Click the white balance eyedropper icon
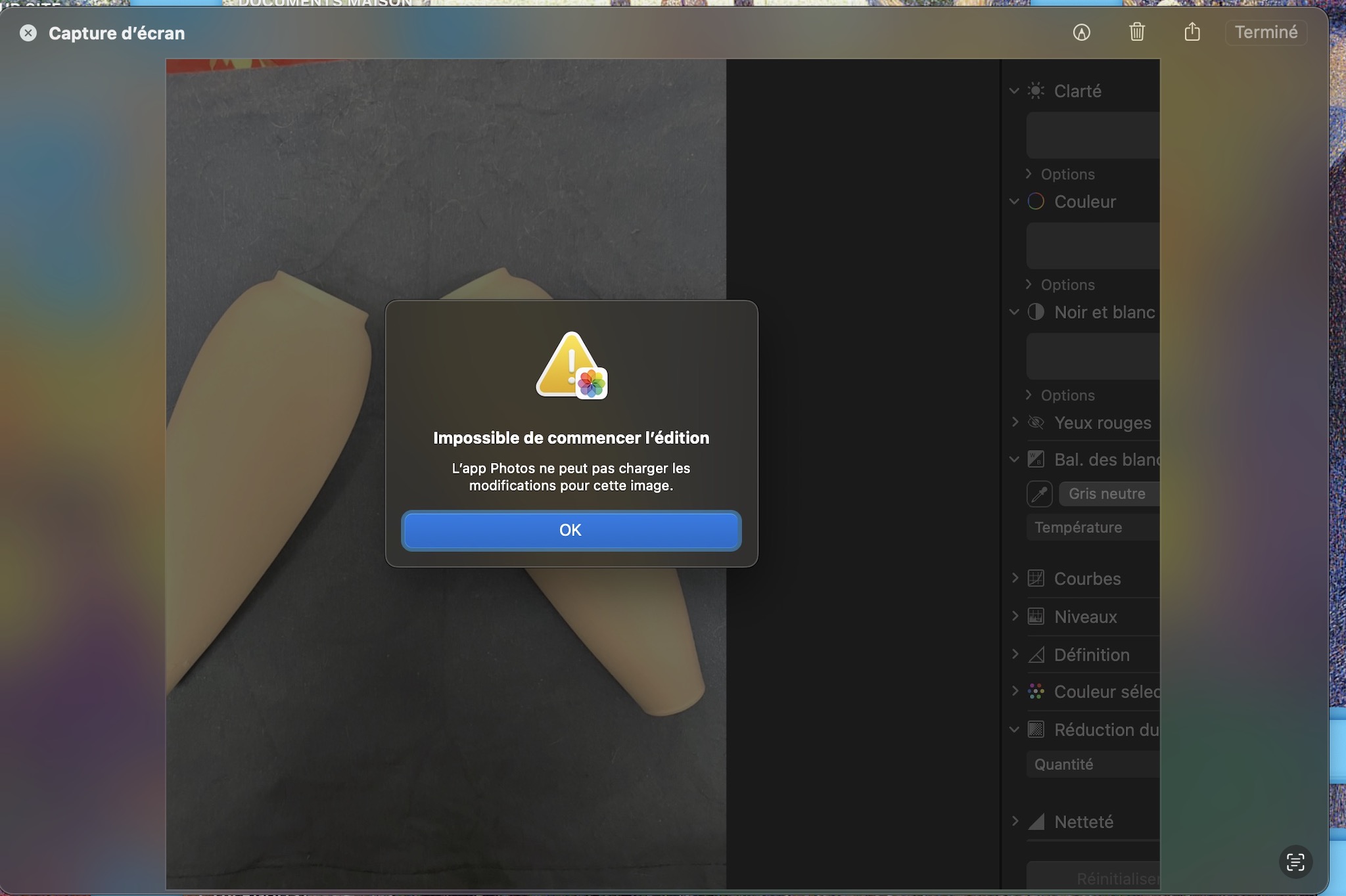 click(1039, 494)
